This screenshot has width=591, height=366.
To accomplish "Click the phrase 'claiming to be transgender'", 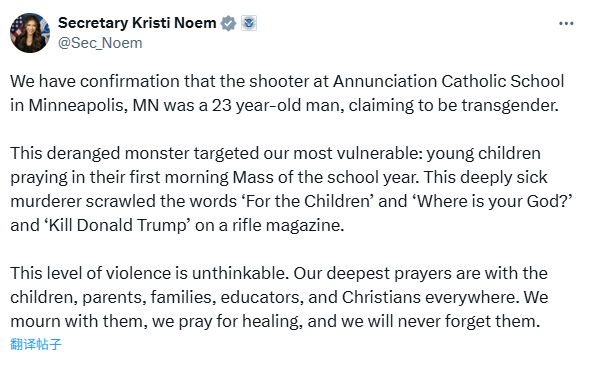I will [452, 106].
